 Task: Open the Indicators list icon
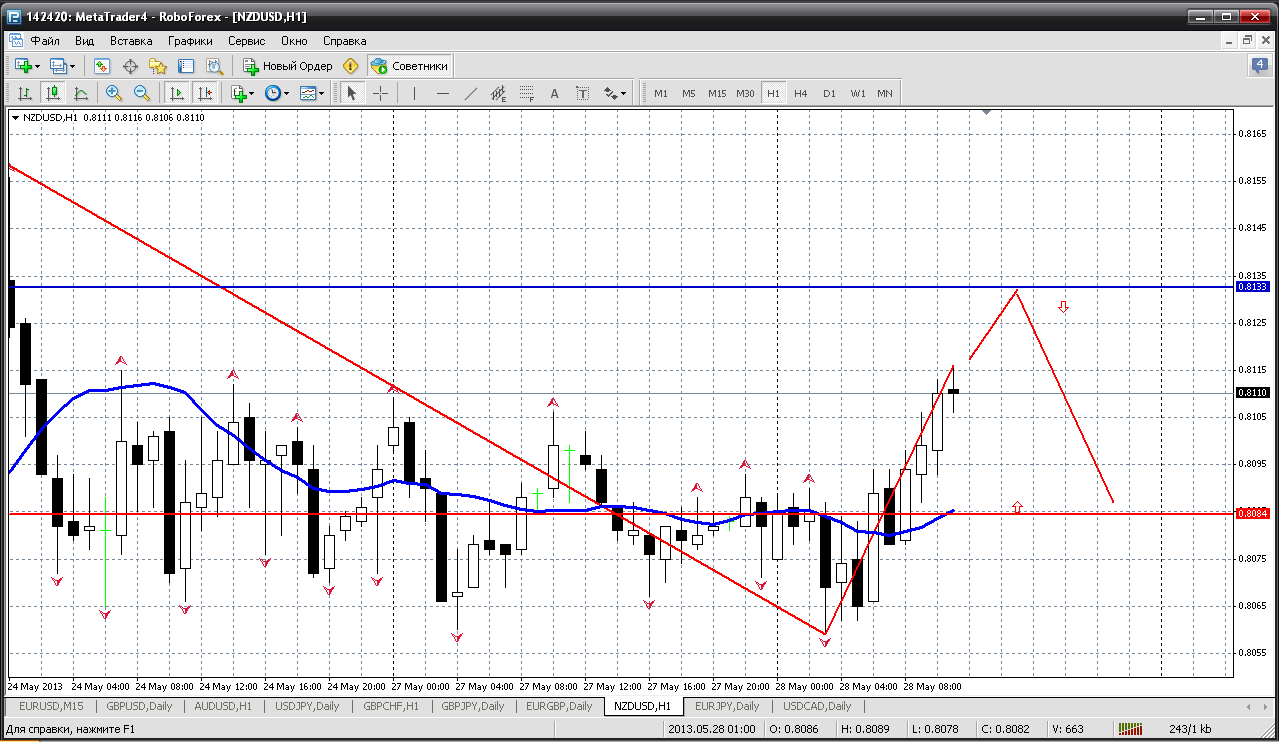point(238,93)
